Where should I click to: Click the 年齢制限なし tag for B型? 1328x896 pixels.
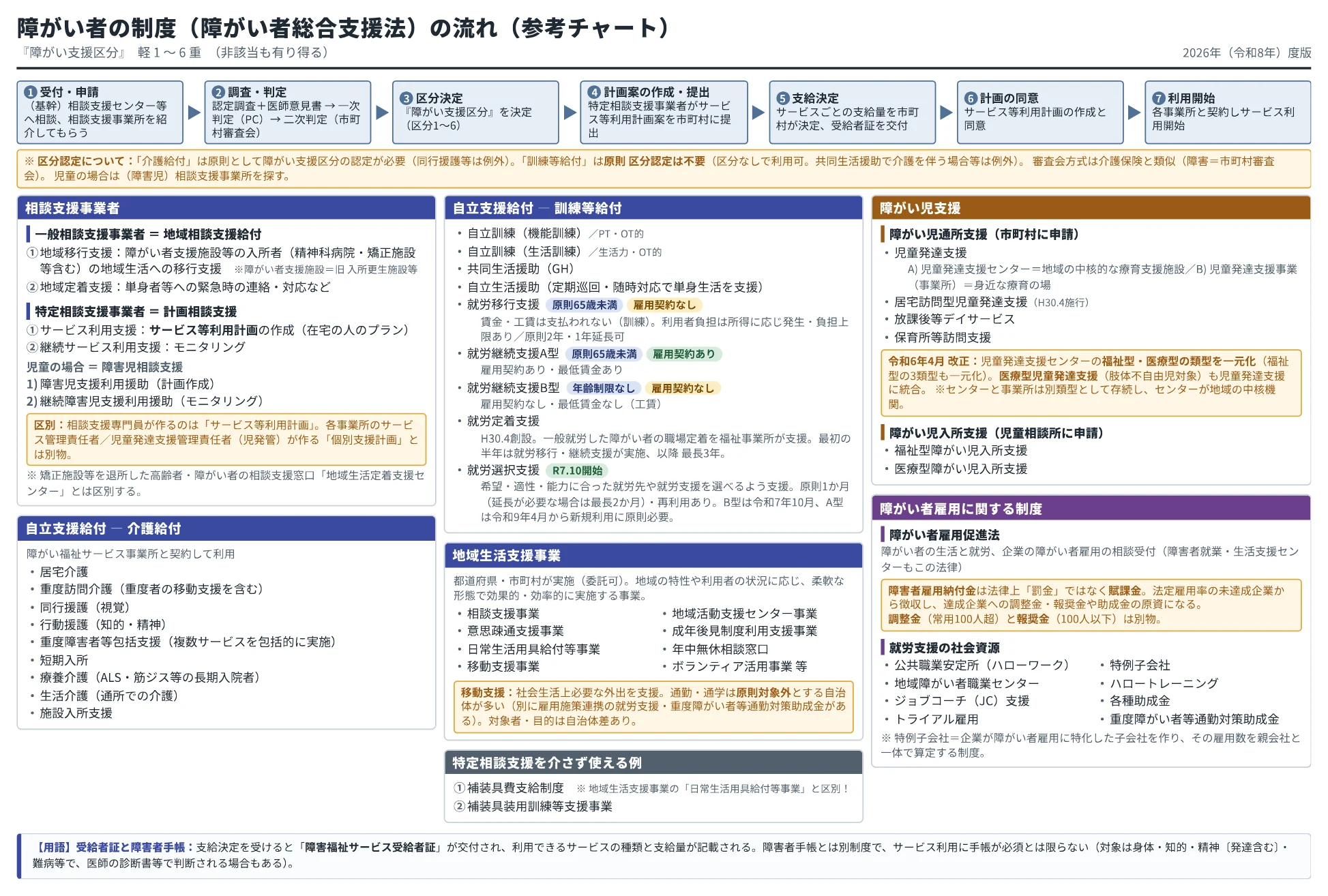click(x=603, y=388)
